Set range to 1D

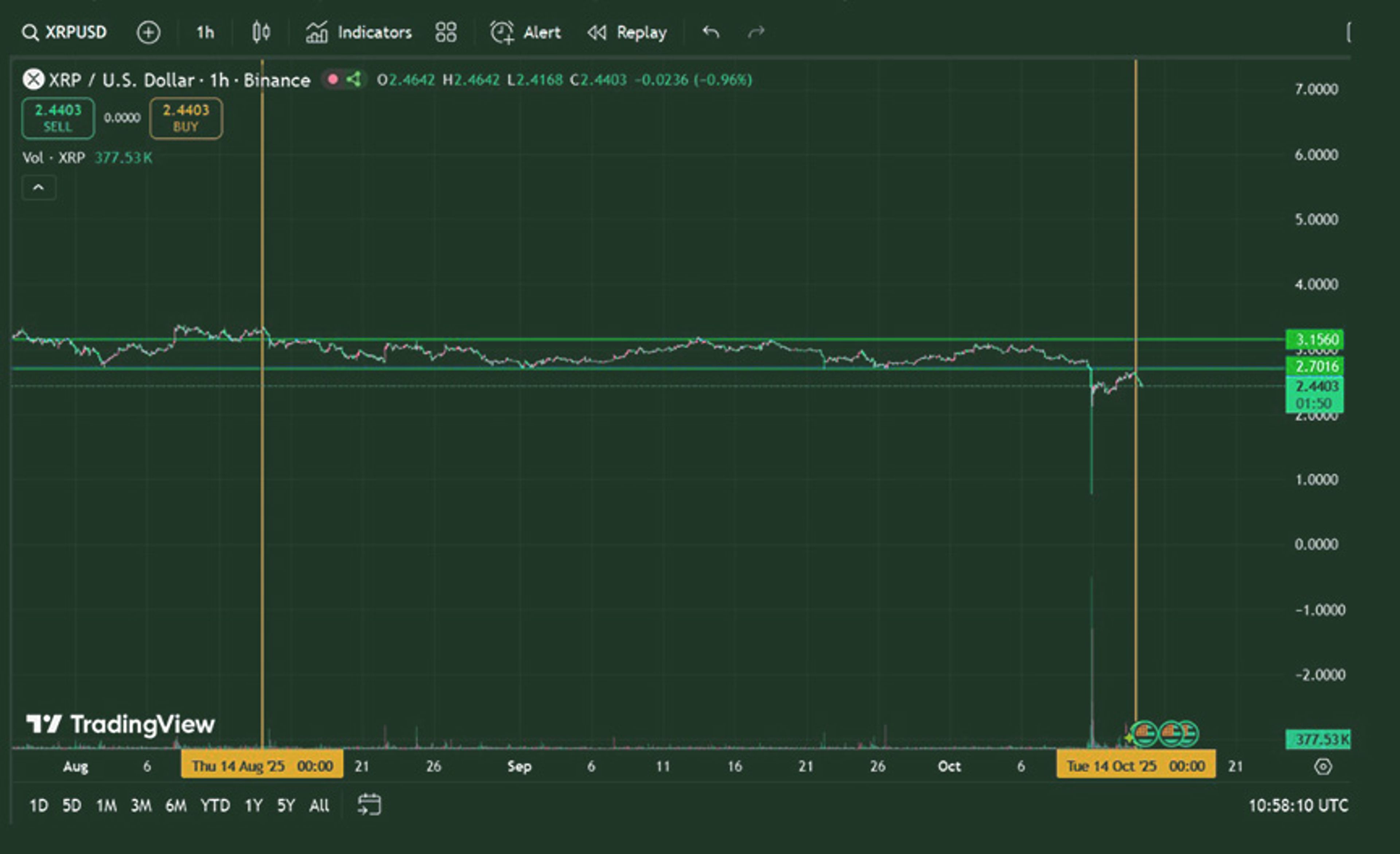tap(39, 805)
